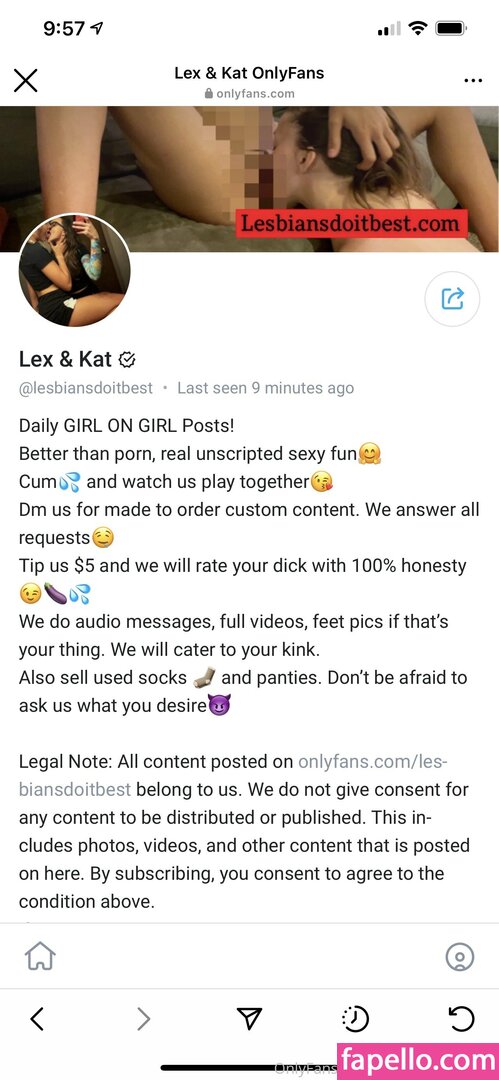Open the history clock icon
This screenshot has height=1080, width=499.
click(356, 1019)
